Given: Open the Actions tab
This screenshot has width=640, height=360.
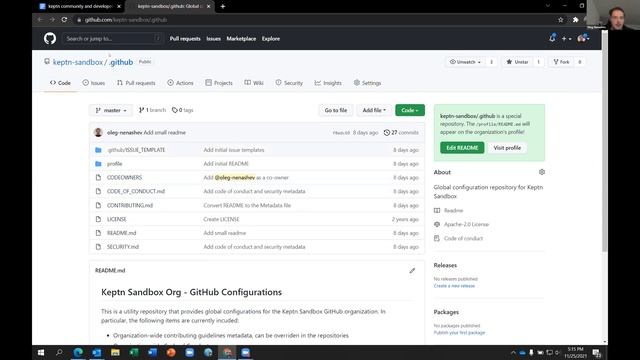Looking at the screenshot, I should 180,83.
